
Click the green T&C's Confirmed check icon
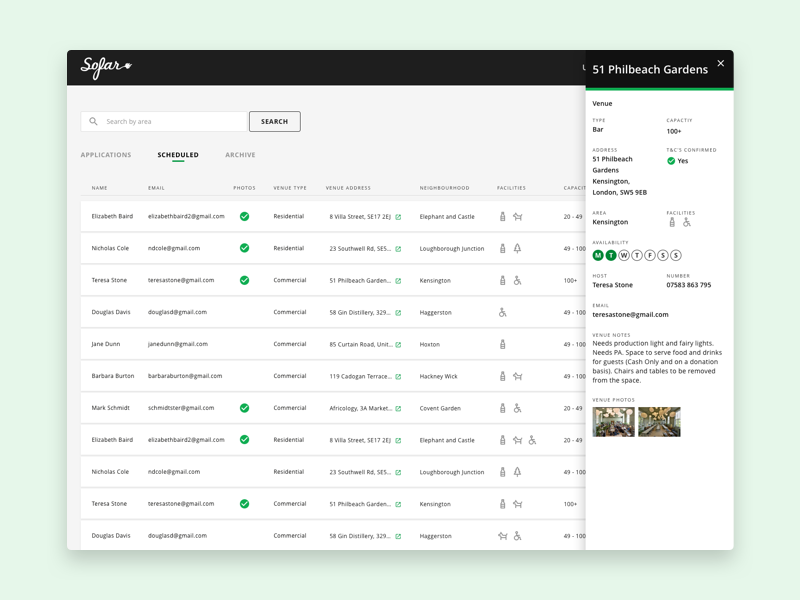pyautogui.click(x=671, y=161)
